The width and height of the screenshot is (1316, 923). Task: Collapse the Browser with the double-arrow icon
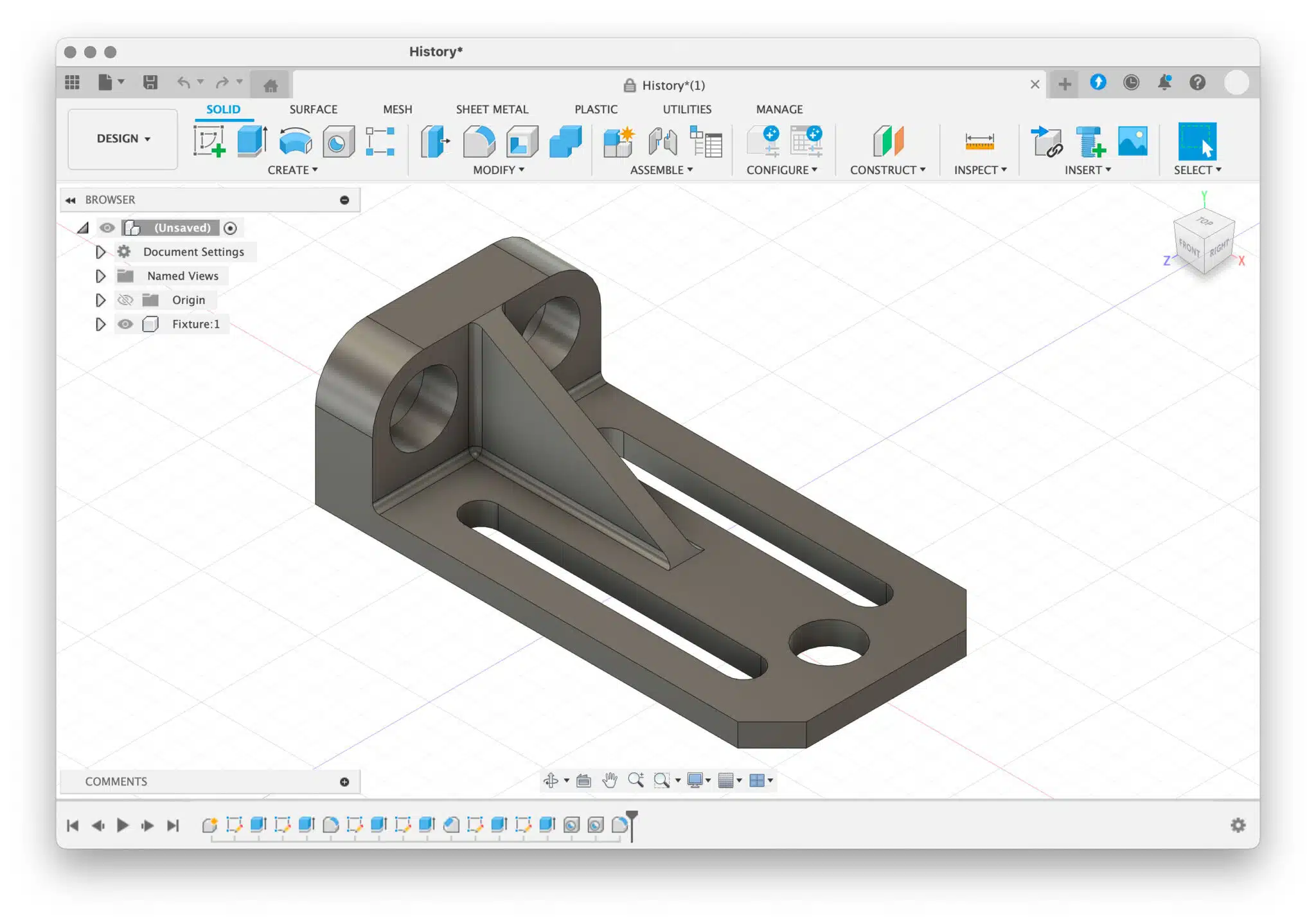tap(71, 200)
